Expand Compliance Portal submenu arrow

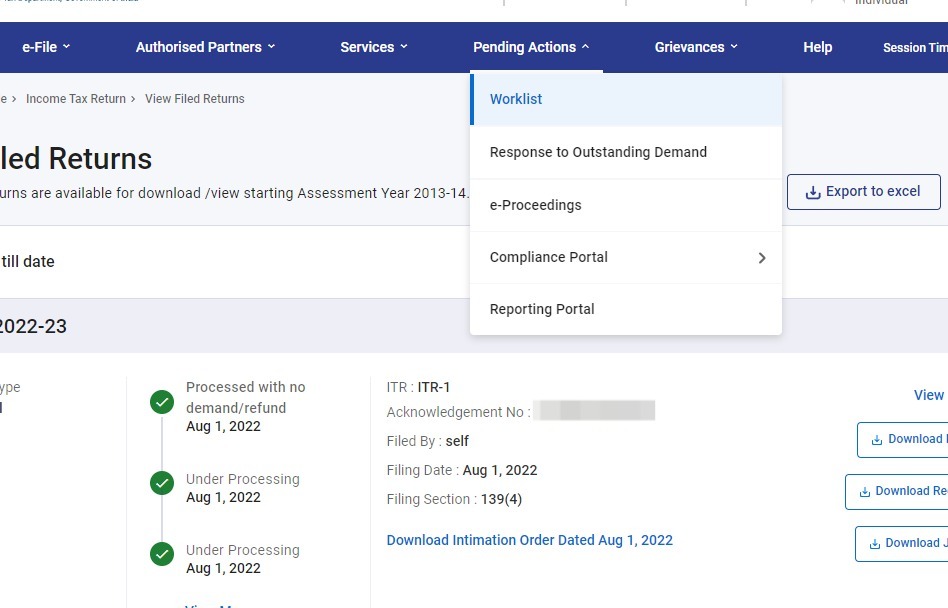[x=762, y=258]
